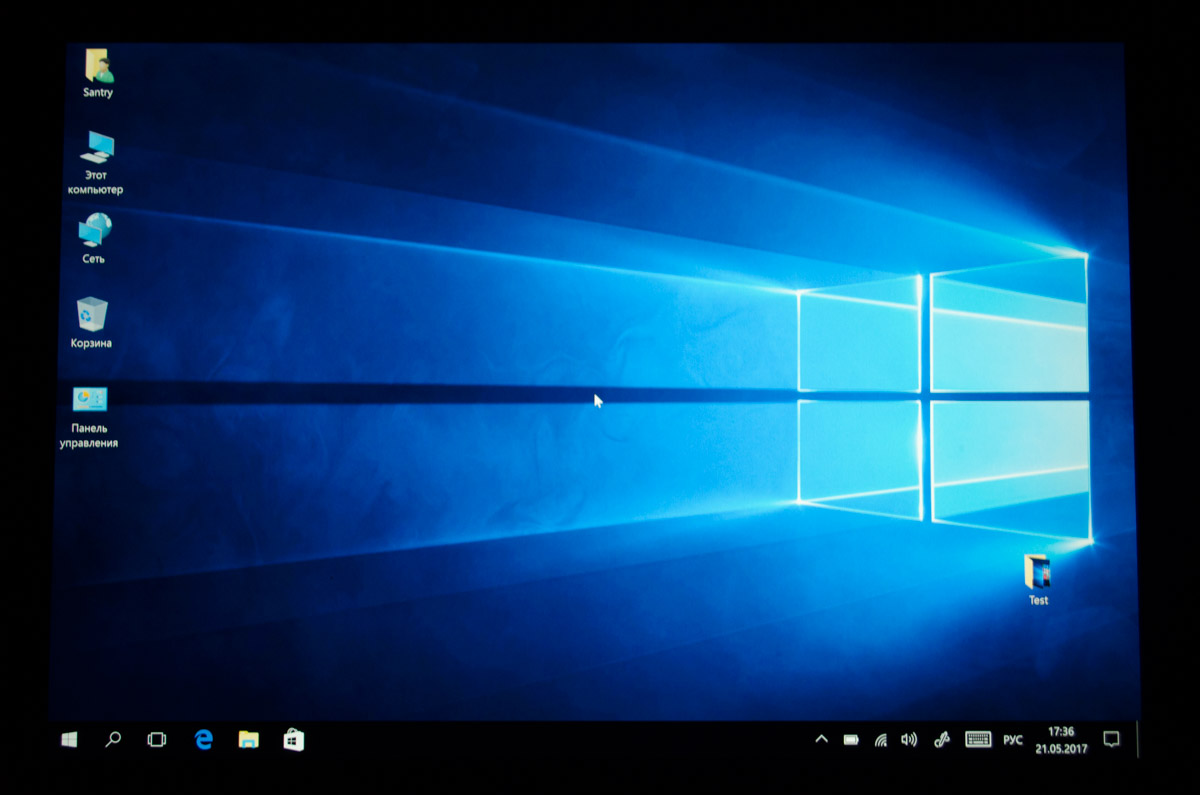Open taskbar search magnifier
Viewport: 1200px width, 795px height.
(113, 740)
